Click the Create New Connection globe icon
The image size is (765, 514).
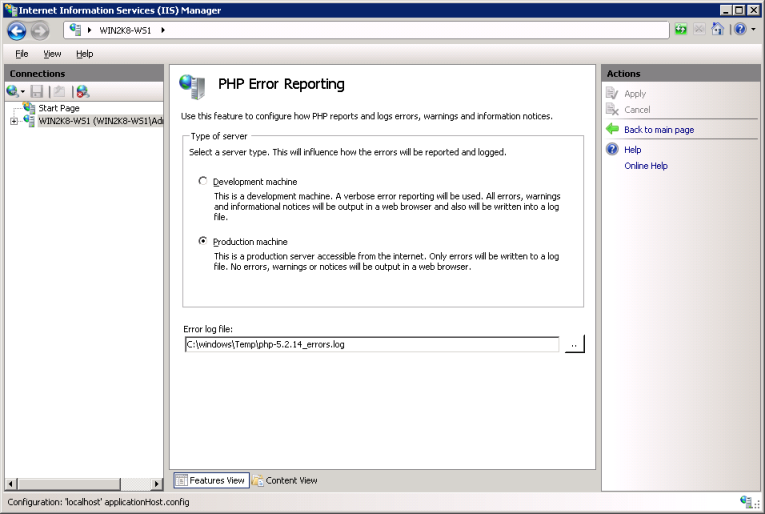(x=14, y=91)
